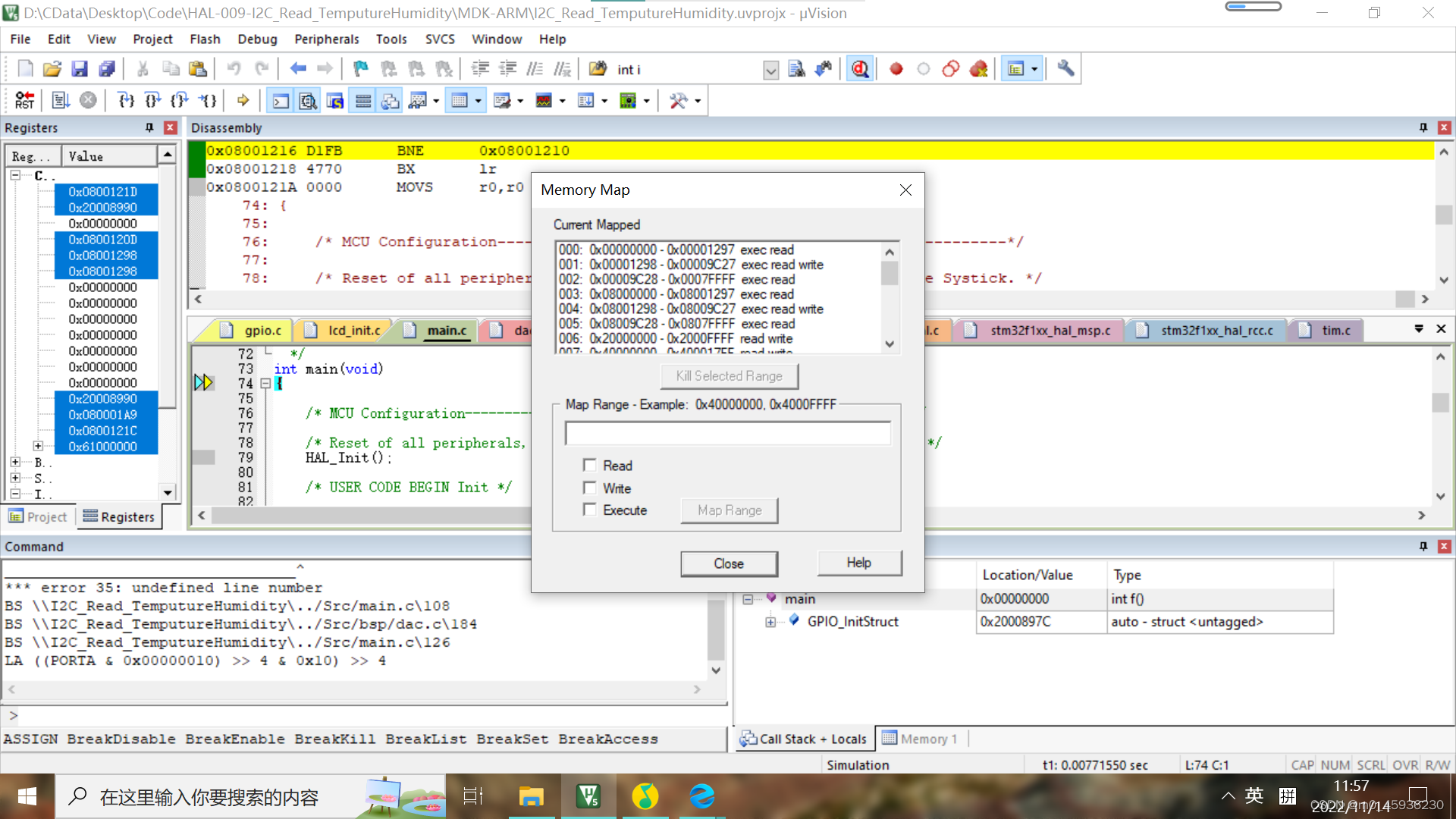Switch to the lcd_init.c tab

[353, 330]
